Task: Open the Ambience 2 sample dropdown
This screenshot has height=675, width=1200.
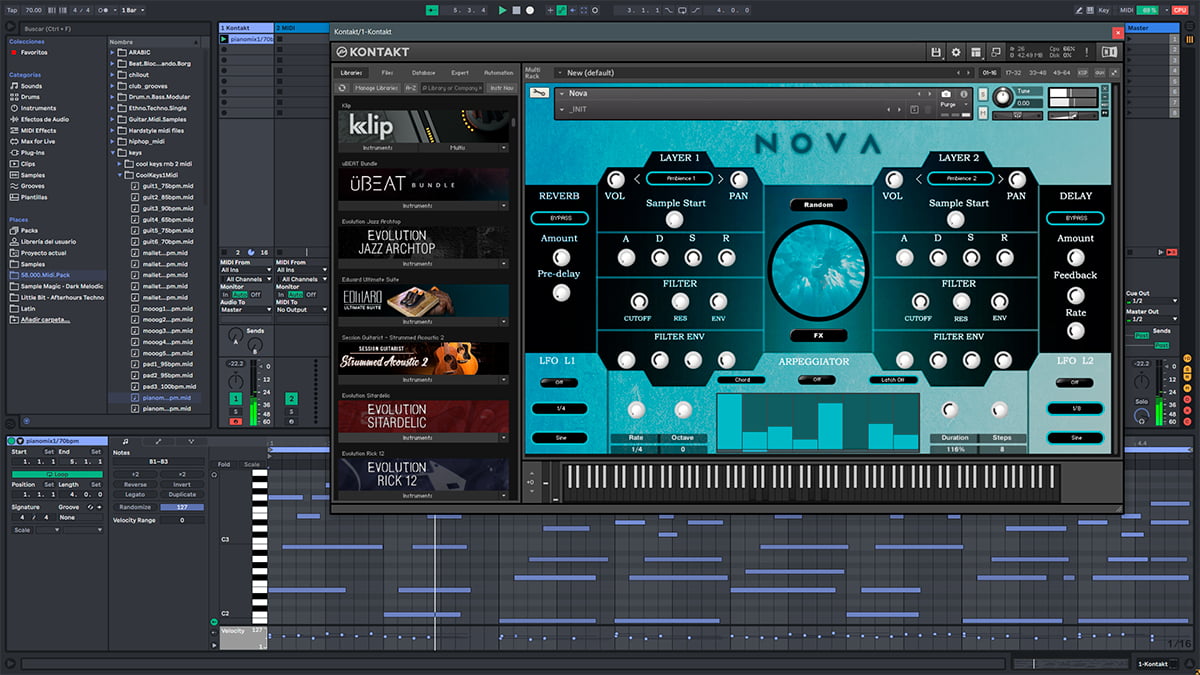Action: 960,178
